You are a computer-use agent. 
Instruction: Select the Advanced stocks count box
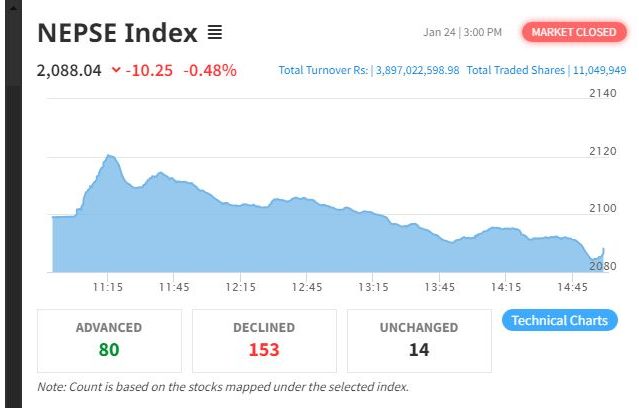coord(109,340)
